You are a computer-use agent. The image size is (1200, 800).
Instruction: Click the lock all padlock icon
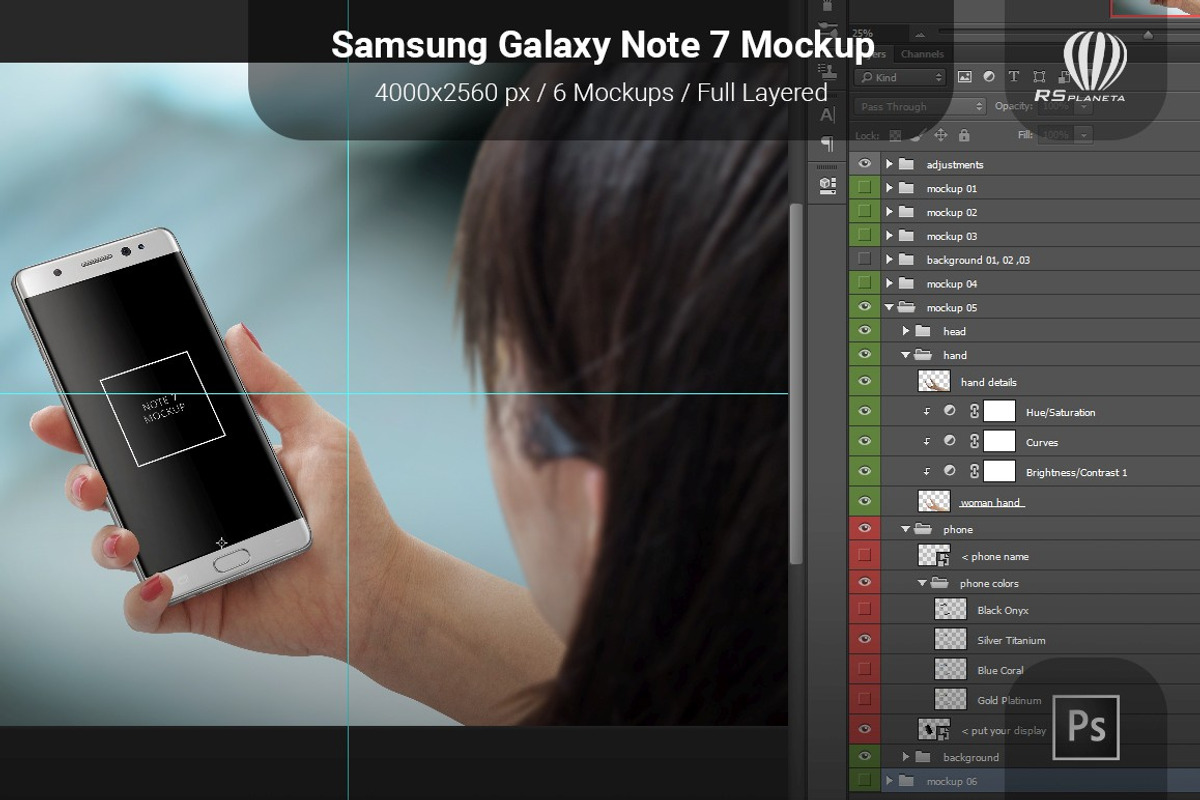964,135
